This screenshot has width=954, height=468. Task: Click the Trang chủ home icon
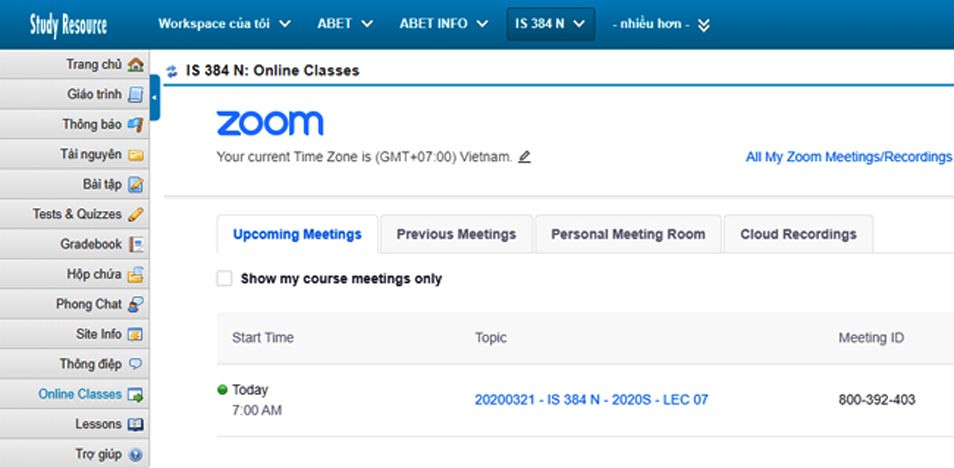click(136, 65)
